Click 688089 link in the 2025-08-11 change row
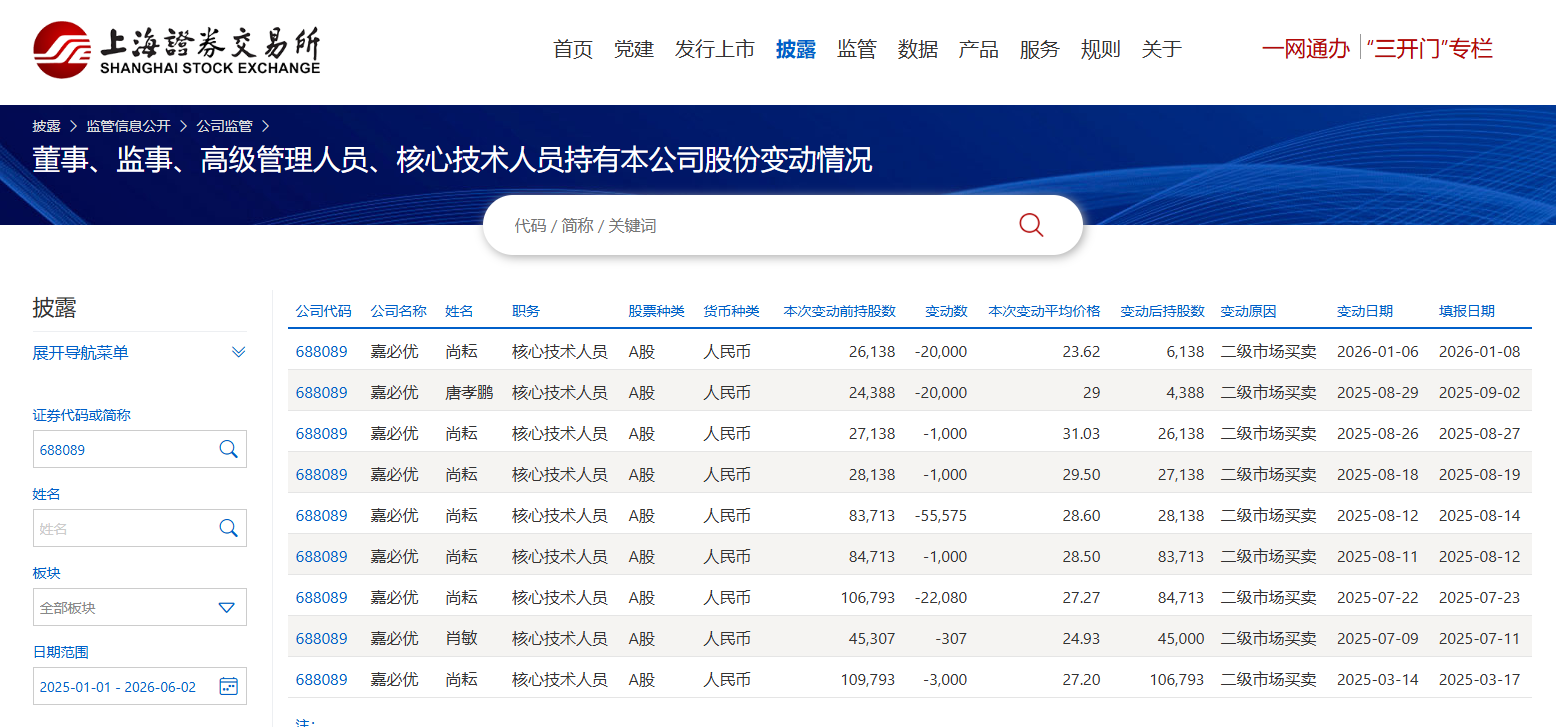 coord(322,556)
